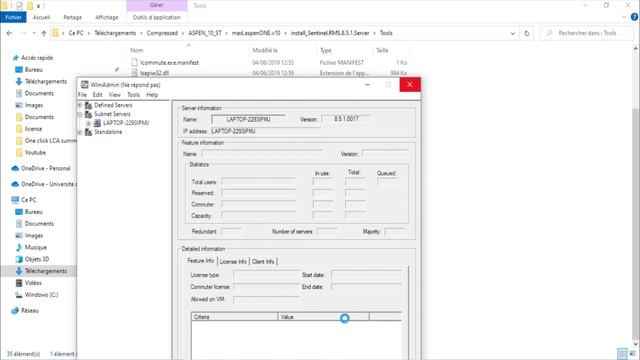Open the Partage ribbon tab in Explorer
The height and width of the screenshot is (360, 640).
click(x=73, y=17)
